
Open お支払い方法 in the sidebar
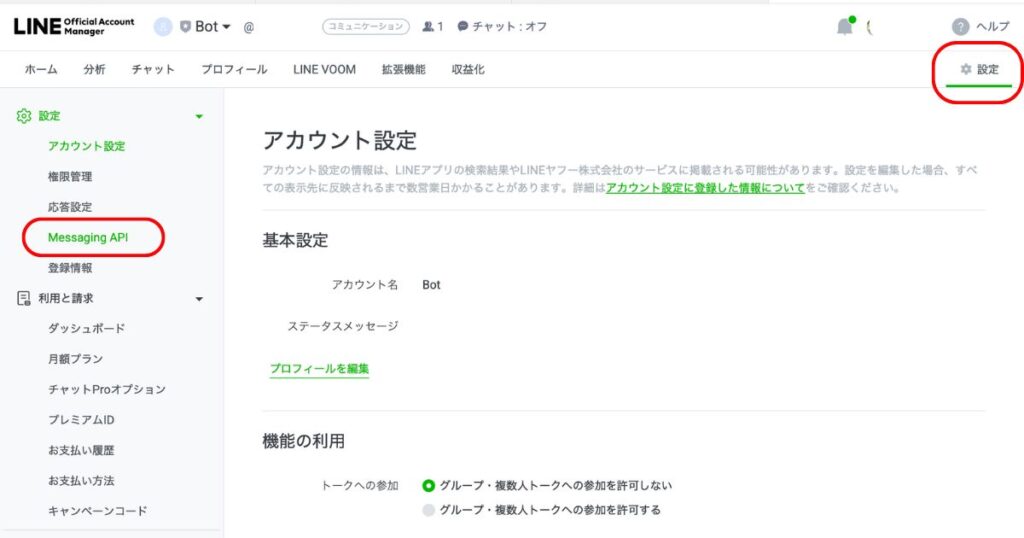[x=81, y=481]
